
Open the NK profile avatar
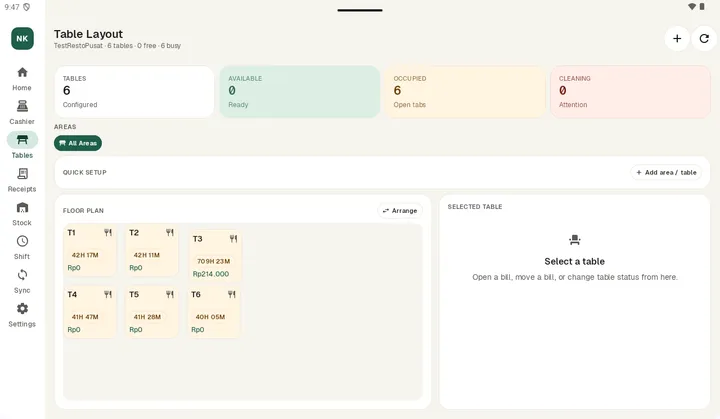pyautogui.click(x=22, y=39)
